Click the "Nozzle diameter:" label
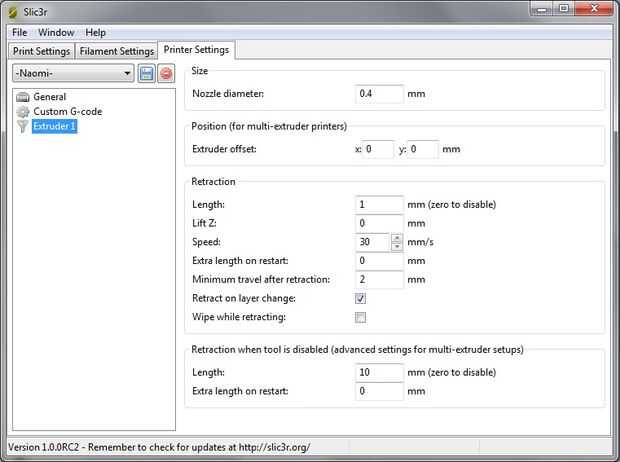 (228, 94)
